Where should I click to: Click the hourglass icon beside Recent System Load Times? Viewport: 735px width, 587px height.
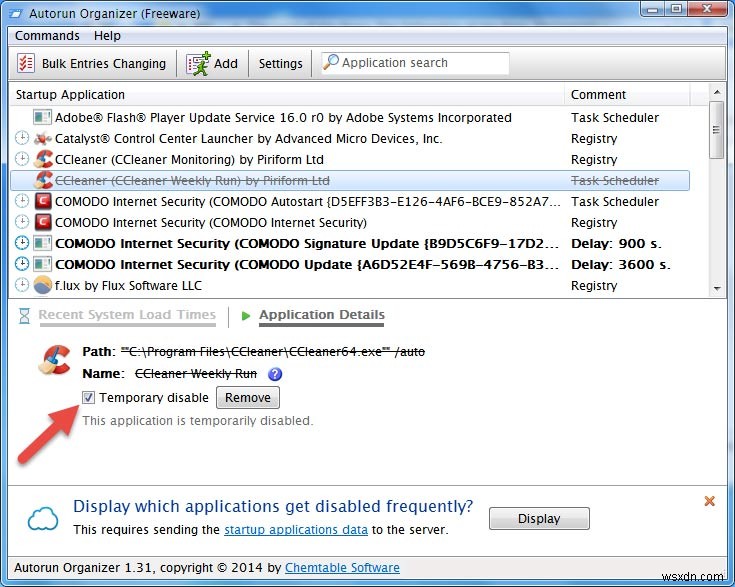[24, 316]
